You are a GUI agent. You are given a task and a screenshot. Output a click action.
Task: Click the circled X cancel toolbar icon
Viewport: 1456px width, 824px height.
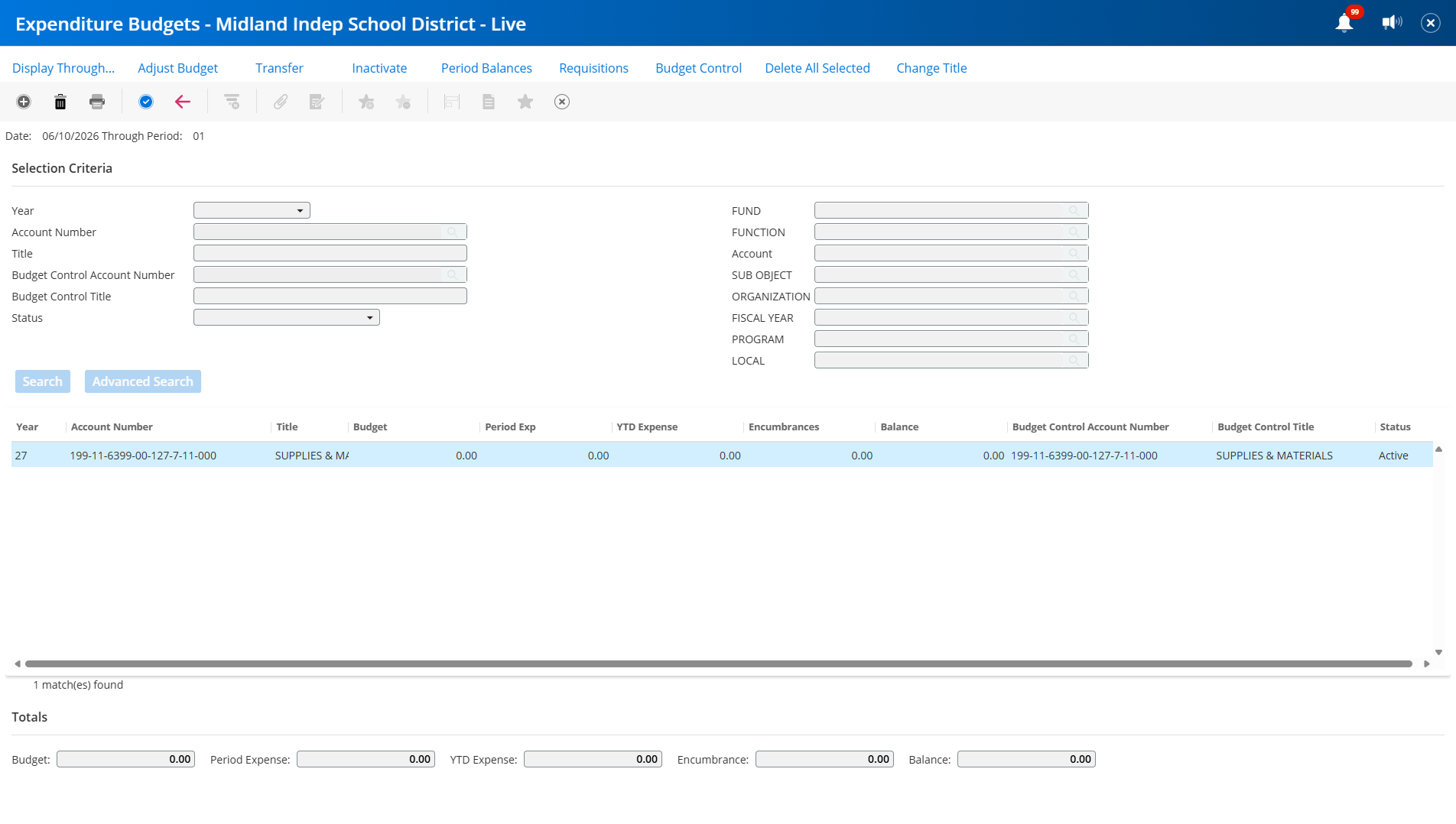pyautogui.click(x=562, y=102)
